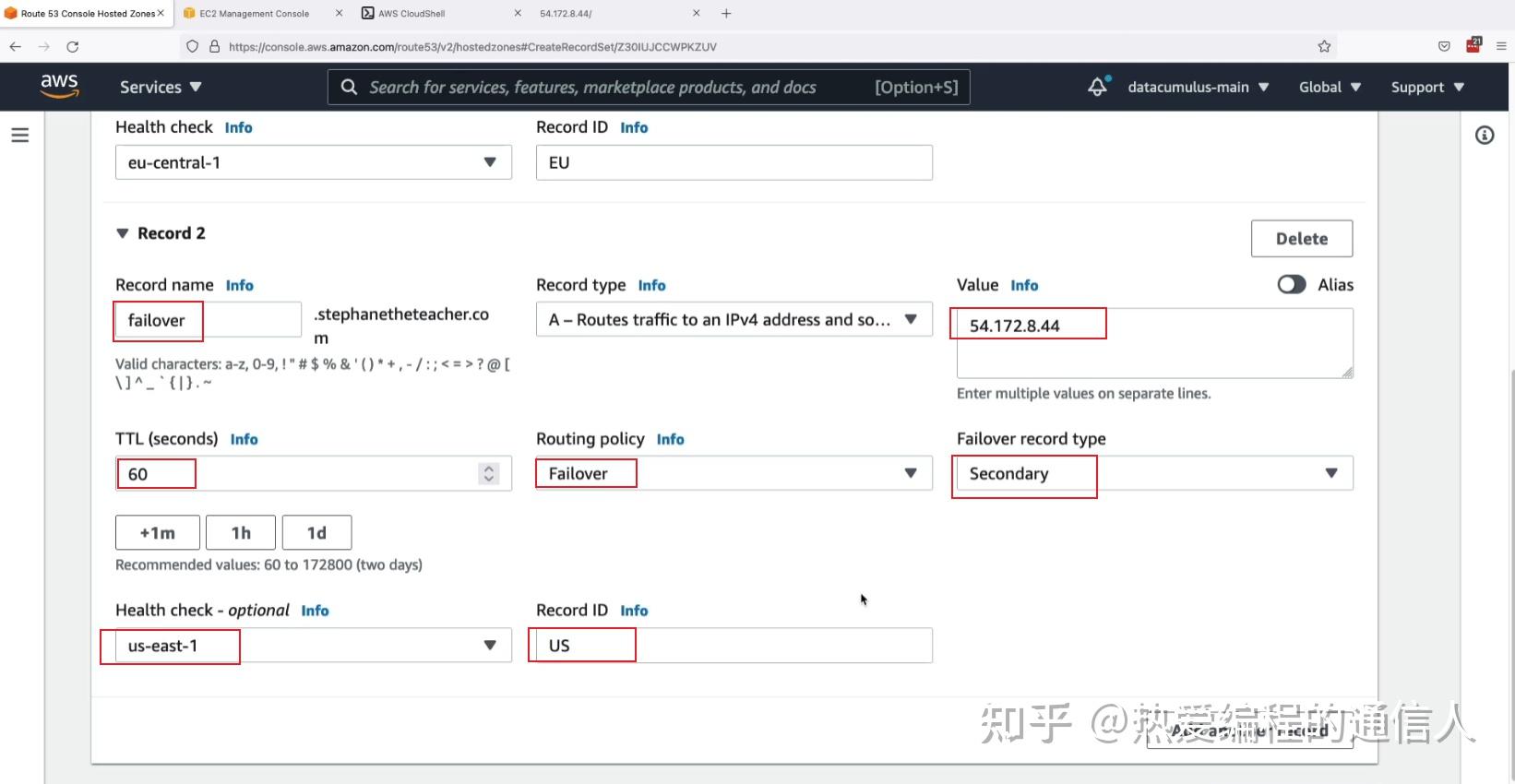The image size is (1515, 784).
Task: Open Info link for TTL seconds
Action: point(245,439)
